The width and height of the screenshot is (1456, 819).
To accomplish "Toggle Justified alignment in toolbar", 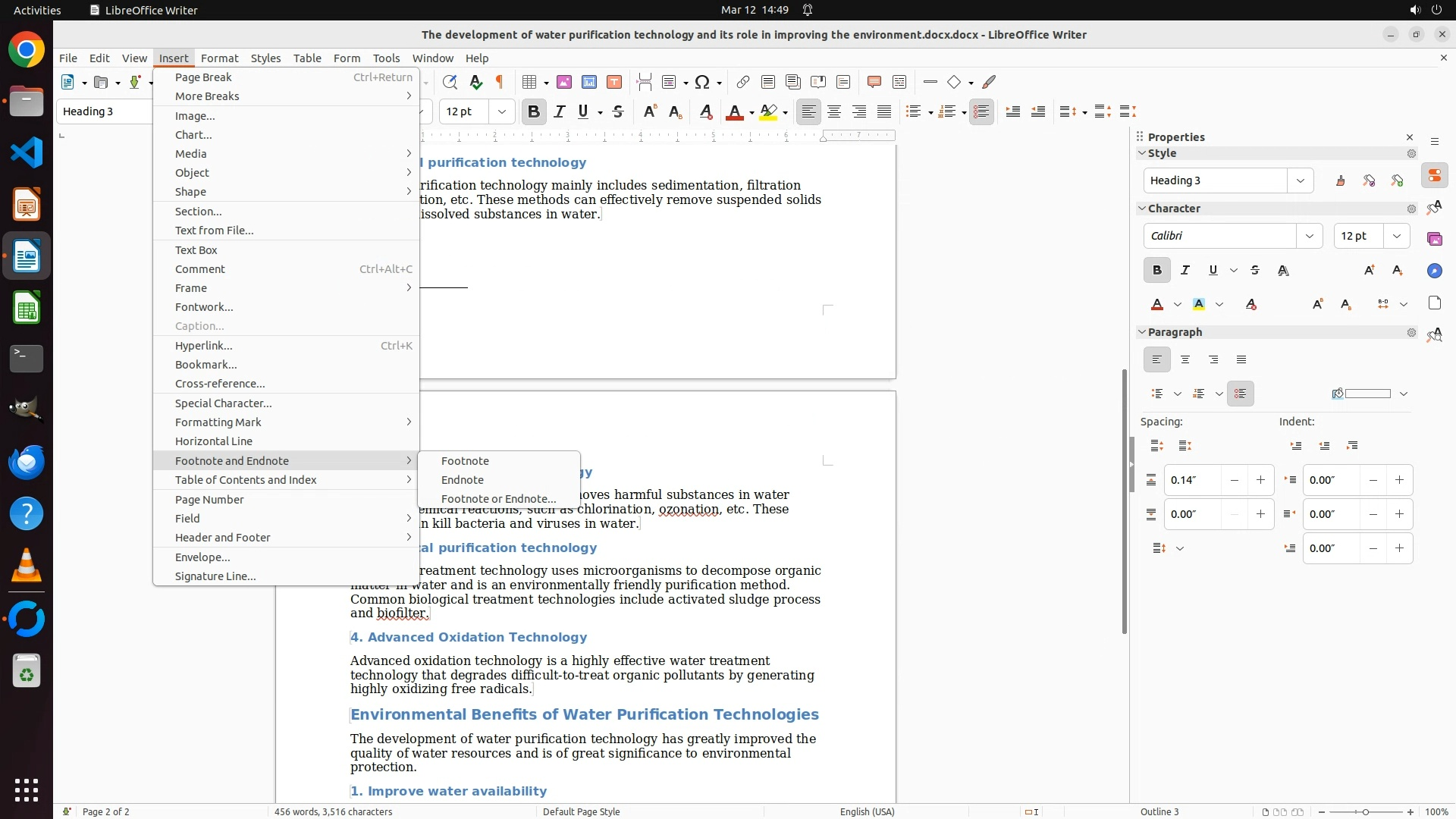I will point(884,112).
